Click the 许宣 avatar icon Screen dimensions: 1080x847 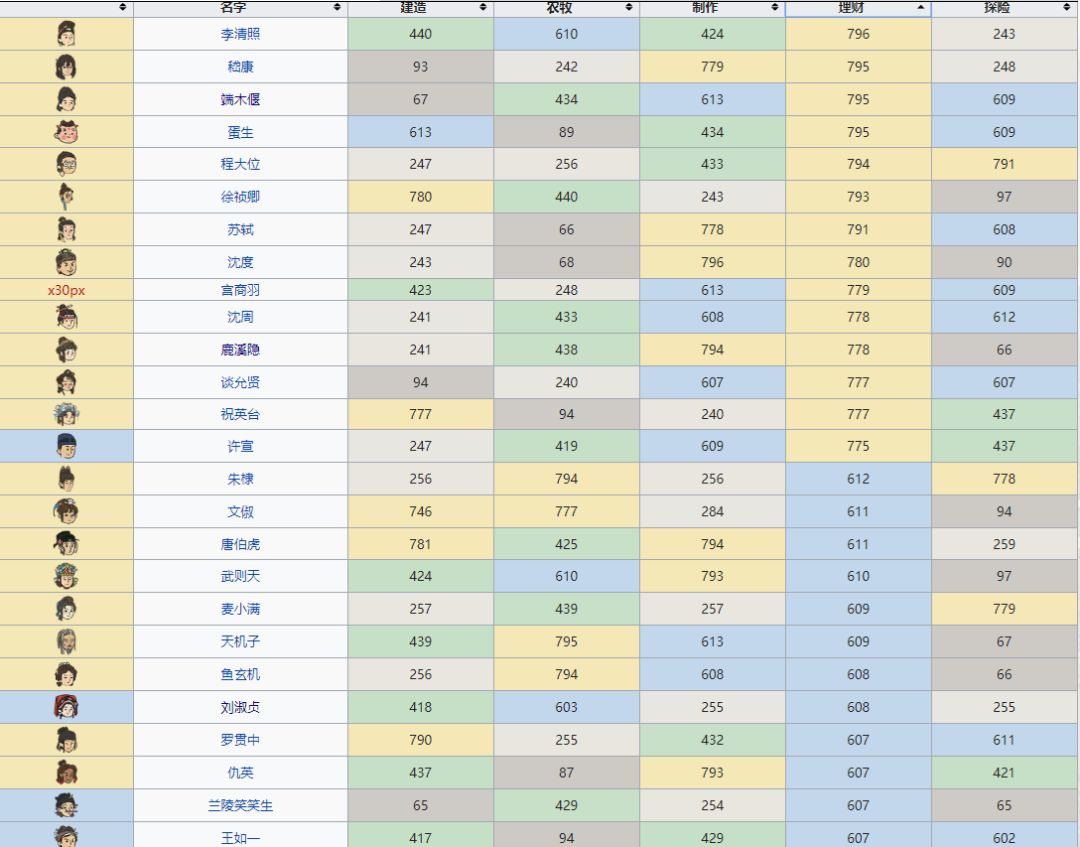(x=67, y=446)
